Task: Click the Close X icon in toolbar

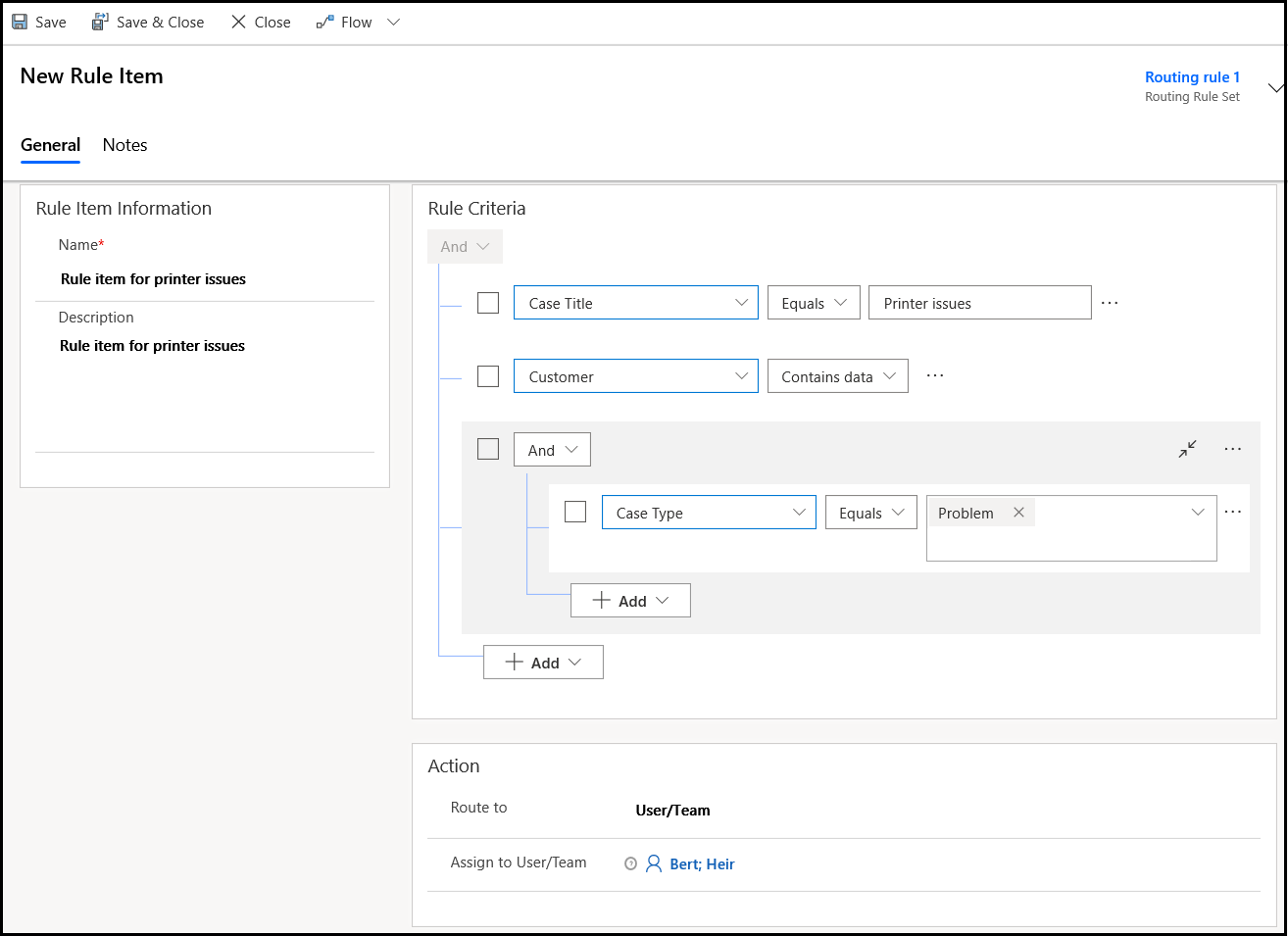Action: pyautogui.click(x=238, y=22)
